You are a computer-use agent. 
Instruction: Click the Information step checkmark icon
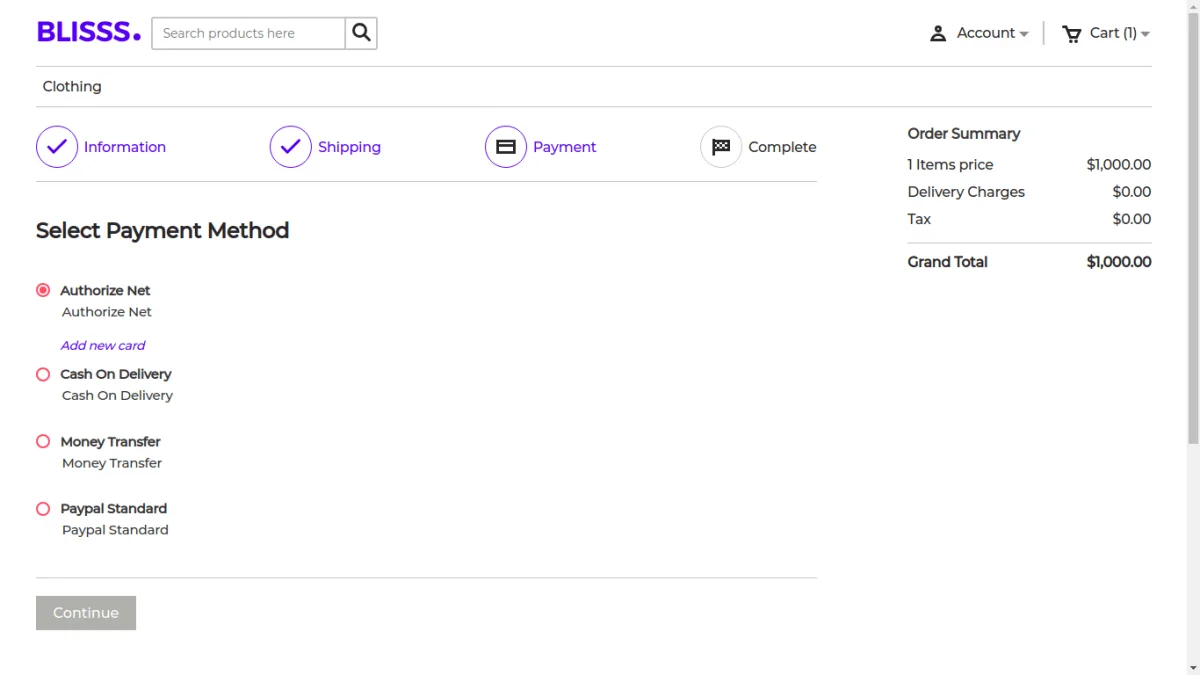[57, 147]
